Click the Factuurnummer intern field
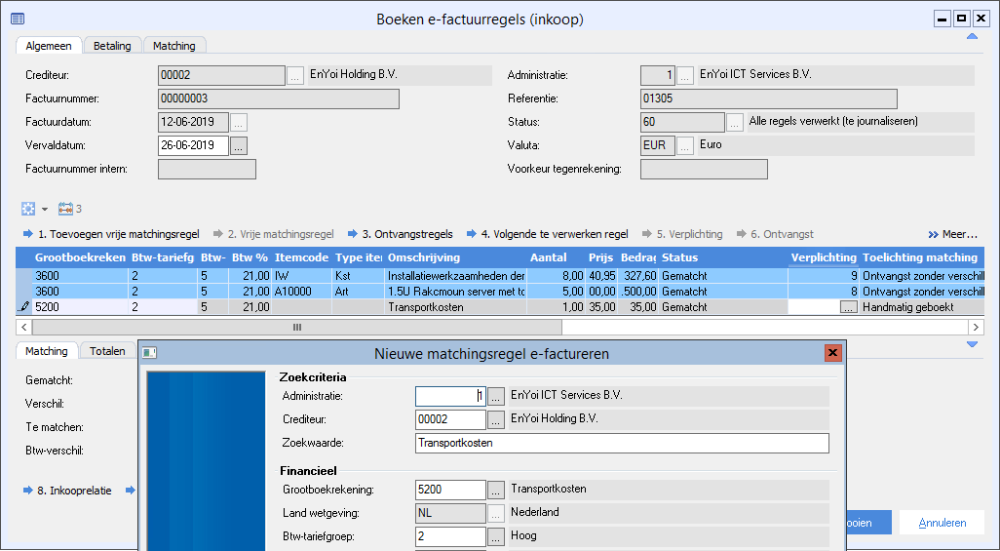1000x551 pixels. (x=207, y=169)
